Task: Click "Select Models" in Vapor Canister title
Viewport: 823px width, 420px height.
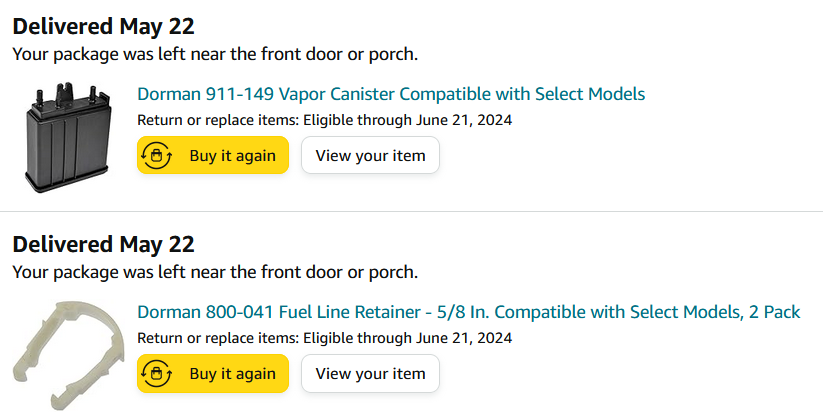Action: (x=590, y=94)
